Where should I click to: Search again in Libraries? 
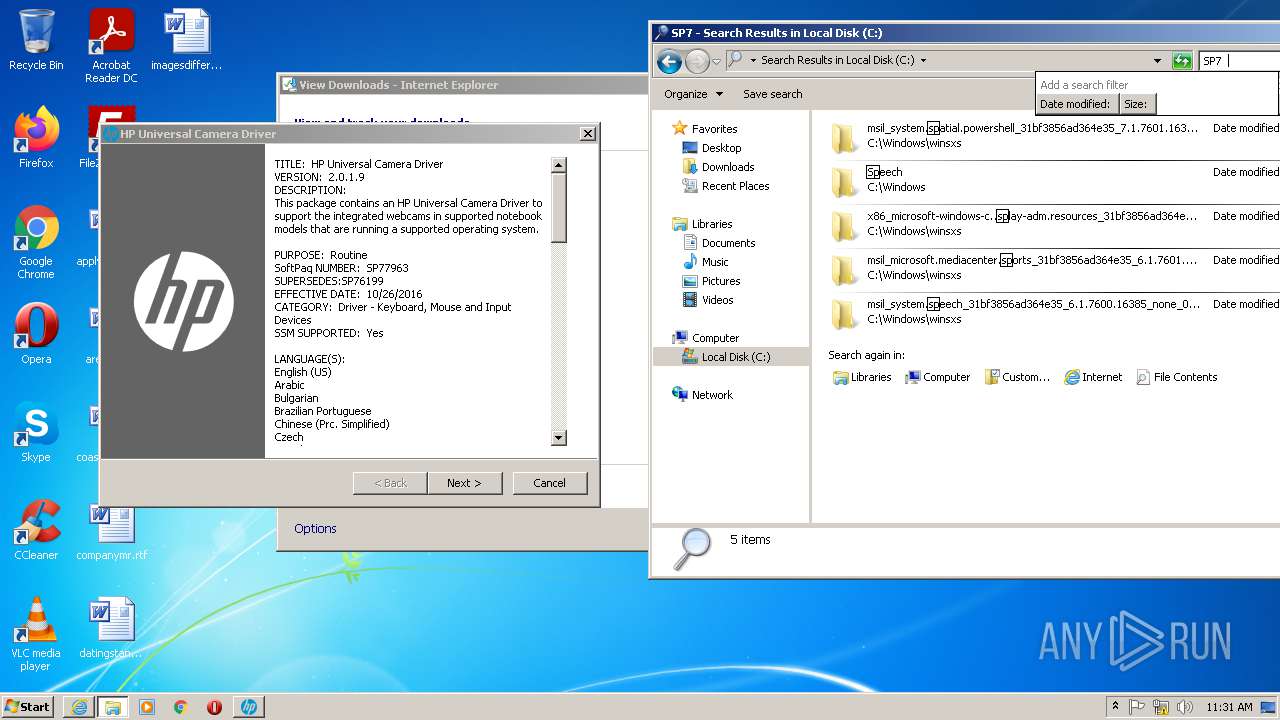coord(862,377)
